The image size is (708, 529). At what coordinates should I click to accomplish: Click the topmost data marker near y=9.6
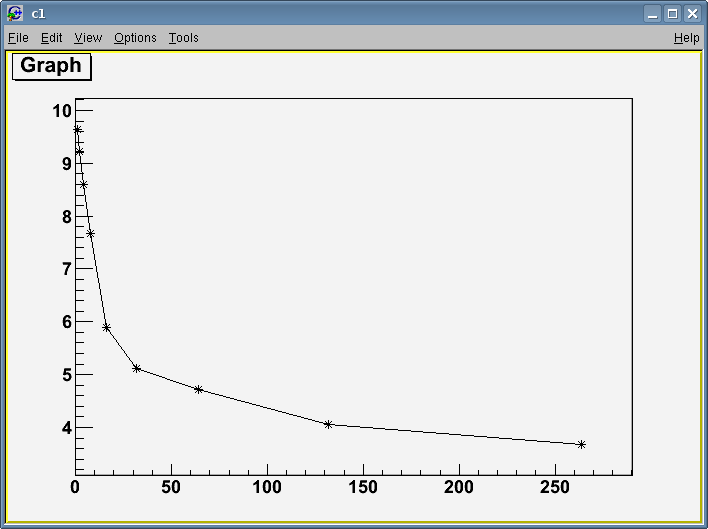77,130
